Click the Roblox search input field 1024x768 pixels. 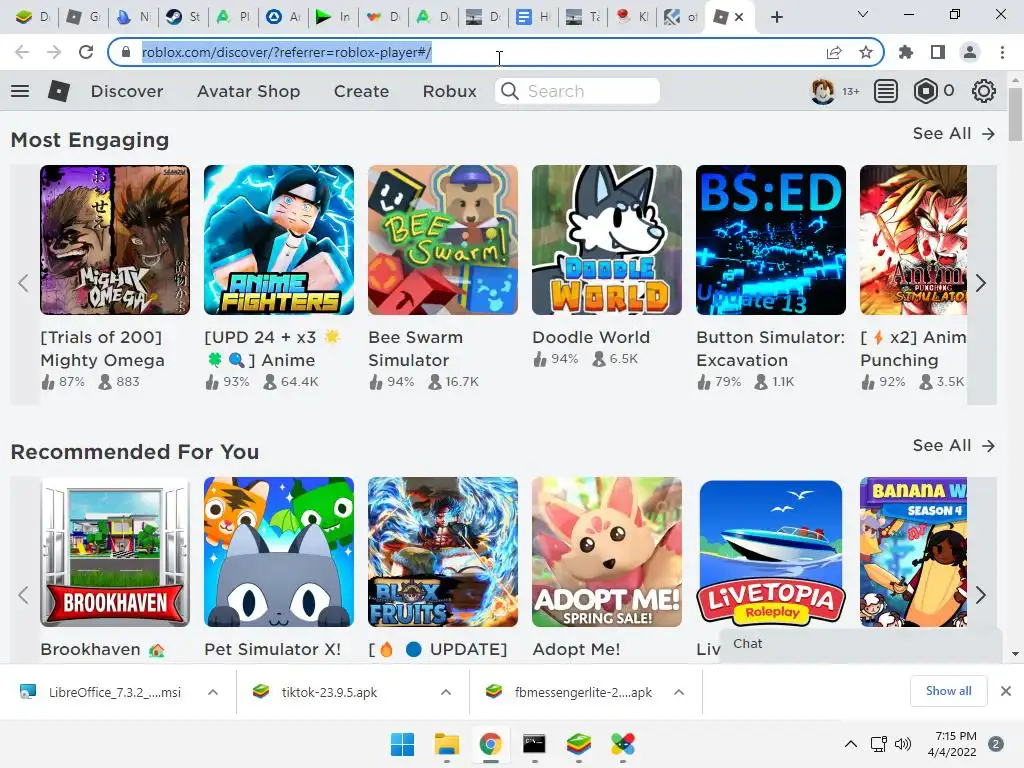tap(577, 91)
